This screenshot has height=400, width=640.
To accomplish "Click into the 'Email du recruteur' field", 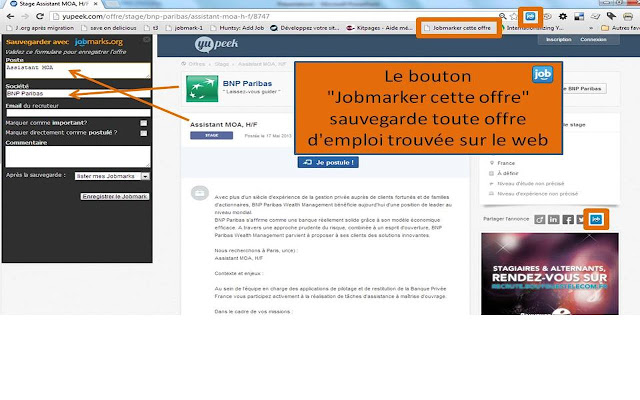I will [78, 113].
